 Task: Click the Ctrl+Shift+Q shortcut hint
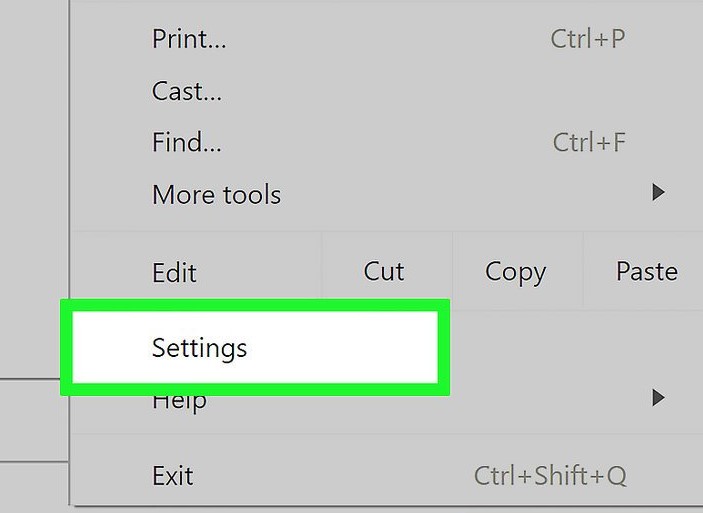[550, 475]
